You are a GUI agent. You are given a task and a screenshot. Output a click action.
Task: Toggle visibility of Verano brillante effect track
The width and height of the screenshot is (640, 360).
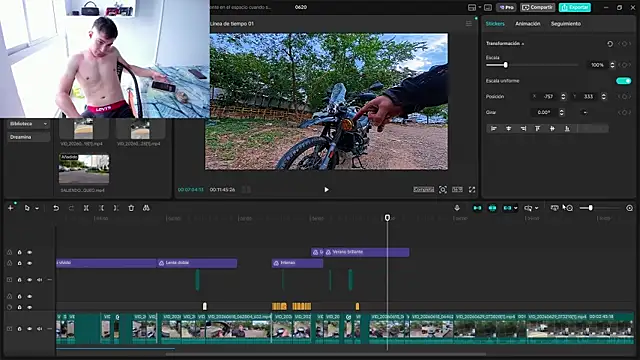[x=29, y=252]
